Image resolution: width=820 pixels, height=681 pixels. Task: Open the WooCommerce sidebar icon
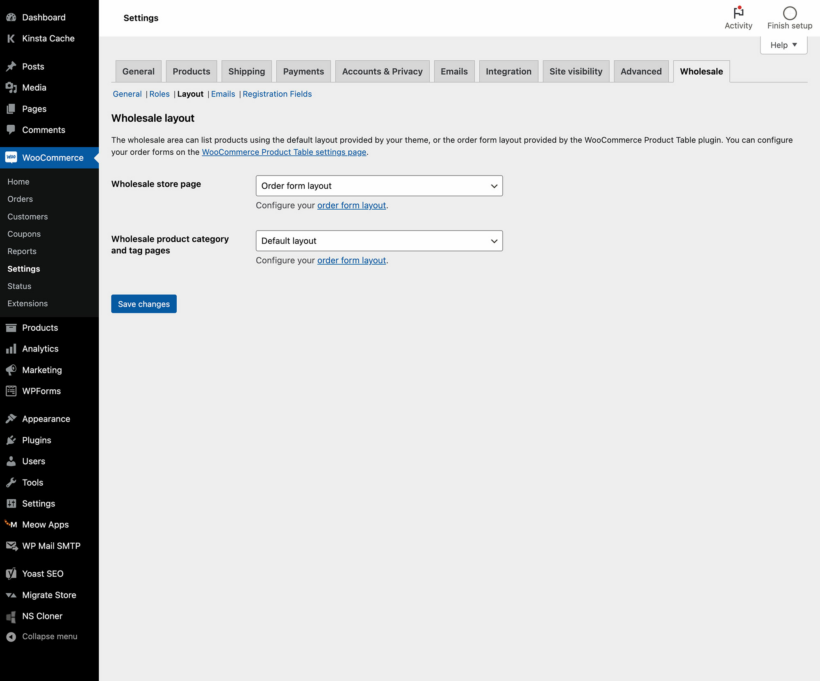[x=11, y=157]
